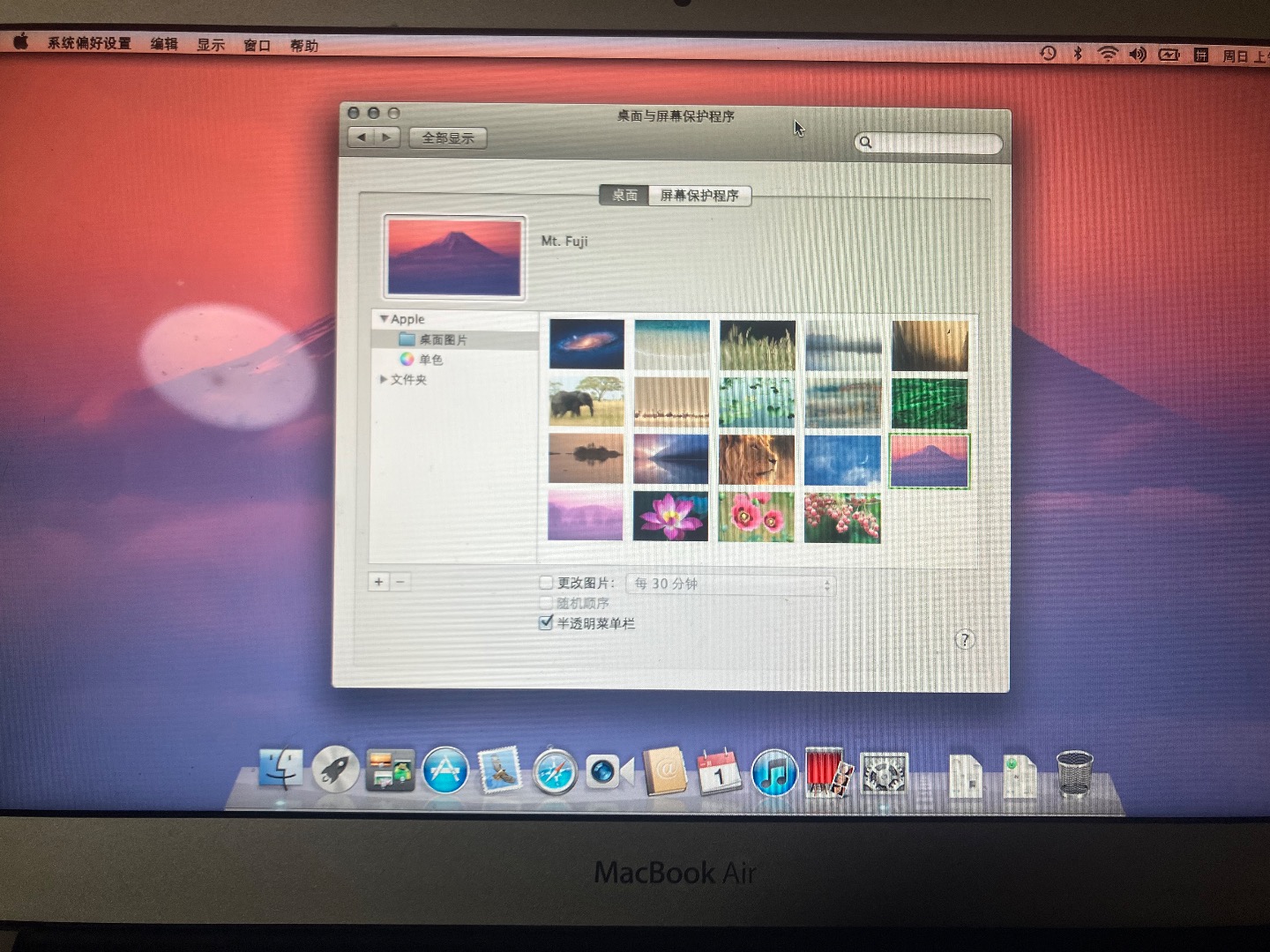Open Time Machine from the Dock
Viewport: 1270px width, 952px height.
pyautogui.click(x=885, y=774)
